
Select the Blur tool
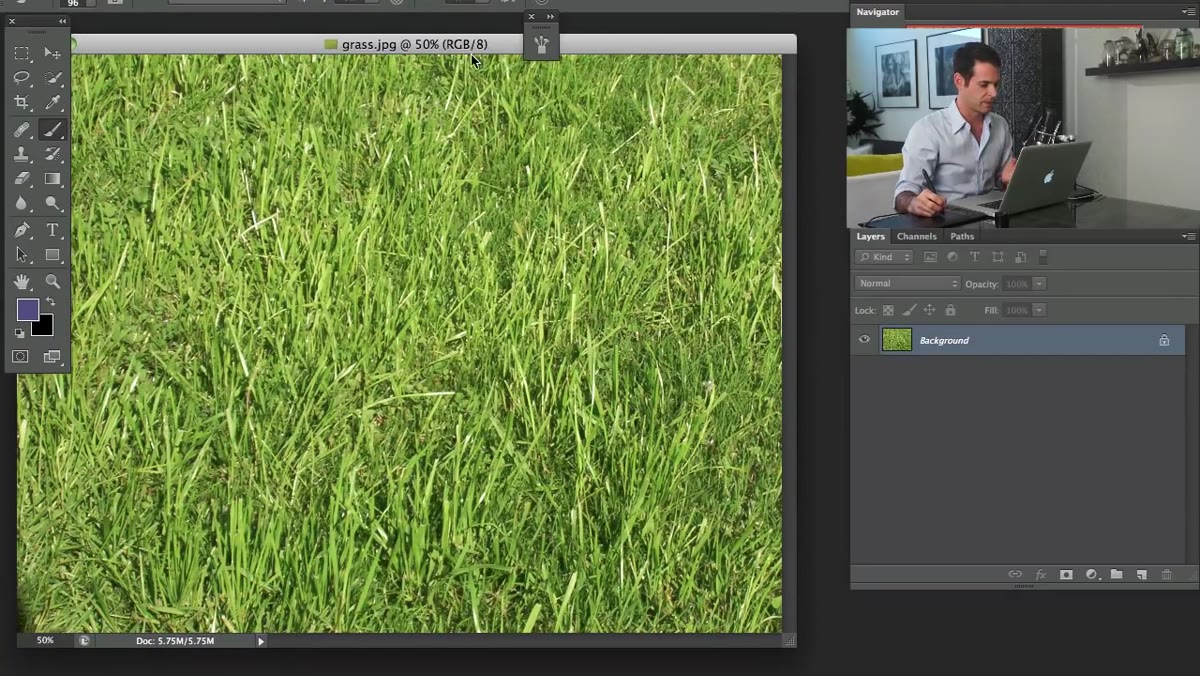pos(22,203)
